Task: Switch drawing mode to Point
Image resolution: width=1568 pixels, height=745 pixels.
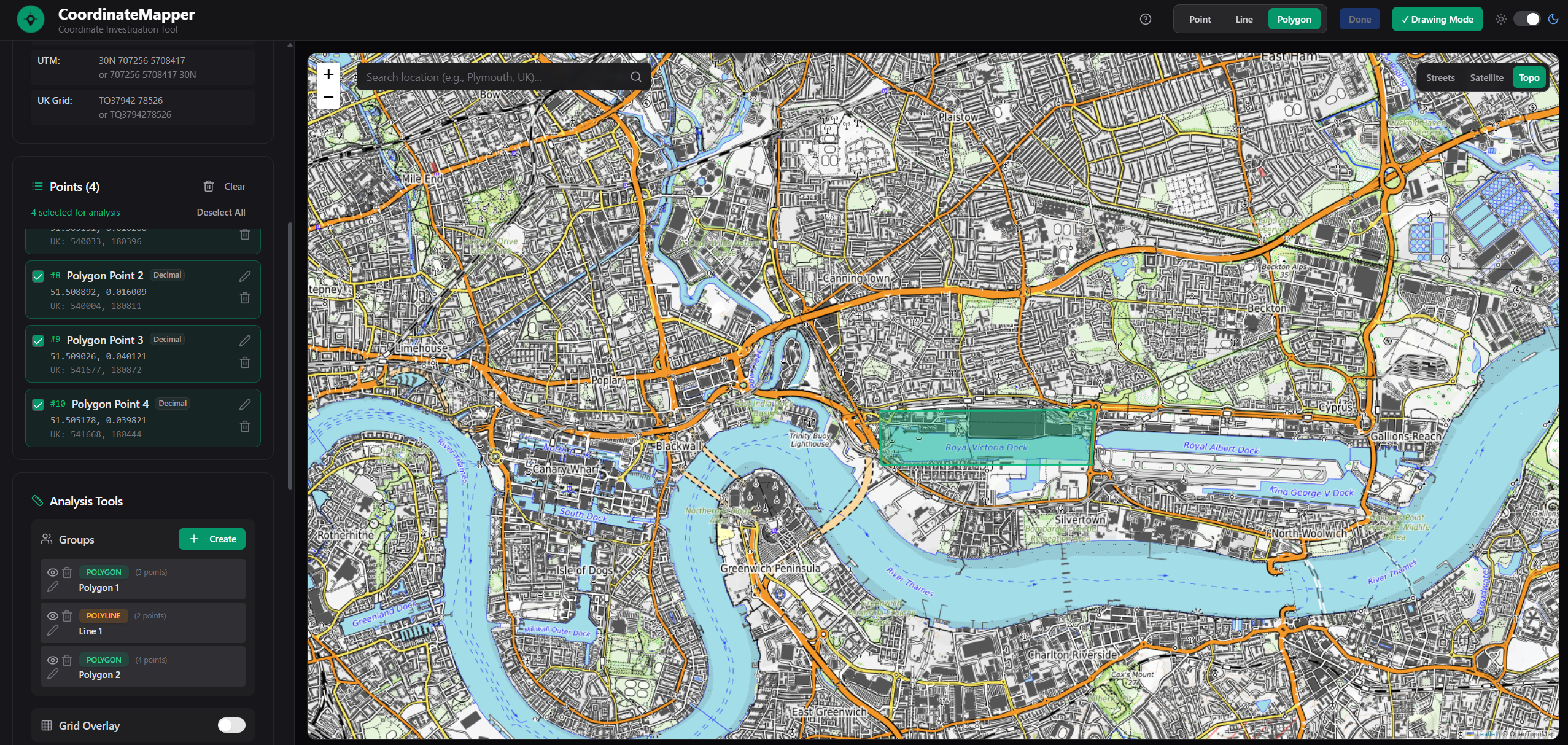Action: [x=1200, y=19]
